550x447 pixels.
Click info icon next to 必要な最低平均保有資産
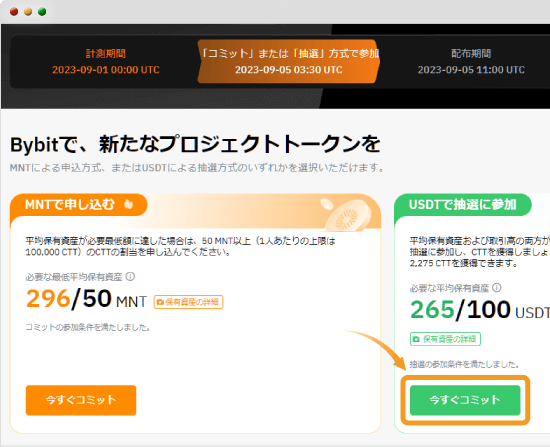(x=130, y=276)
